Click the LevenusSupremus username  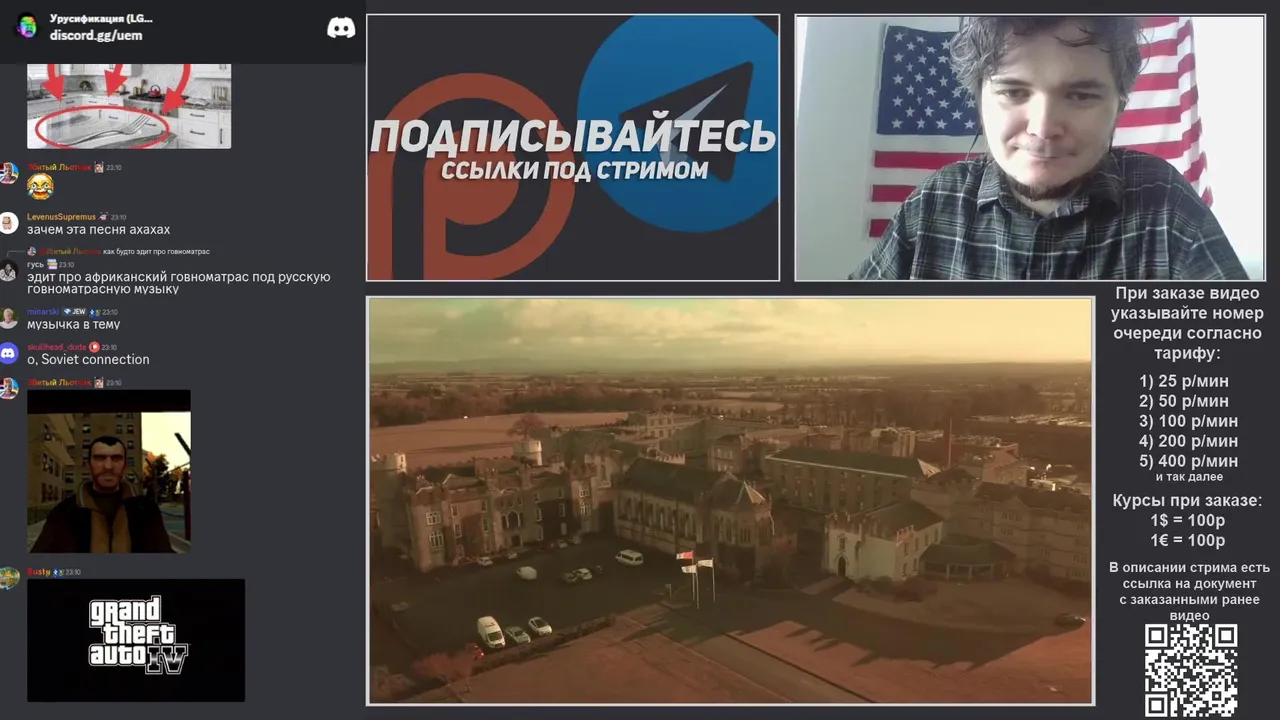[61, 217]
